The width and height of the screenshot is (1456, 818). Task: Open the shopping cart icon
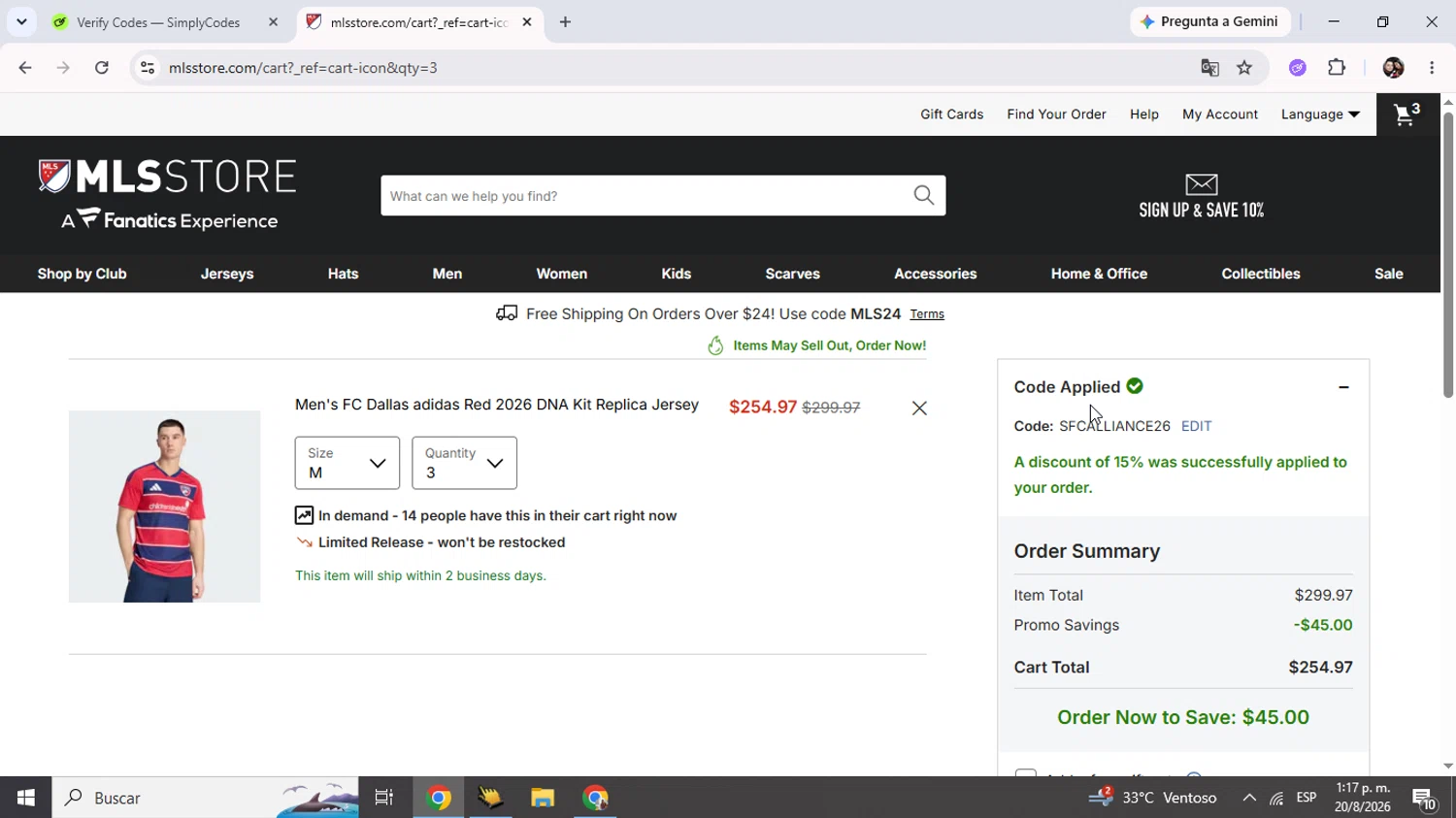[x=1407, y=115]
